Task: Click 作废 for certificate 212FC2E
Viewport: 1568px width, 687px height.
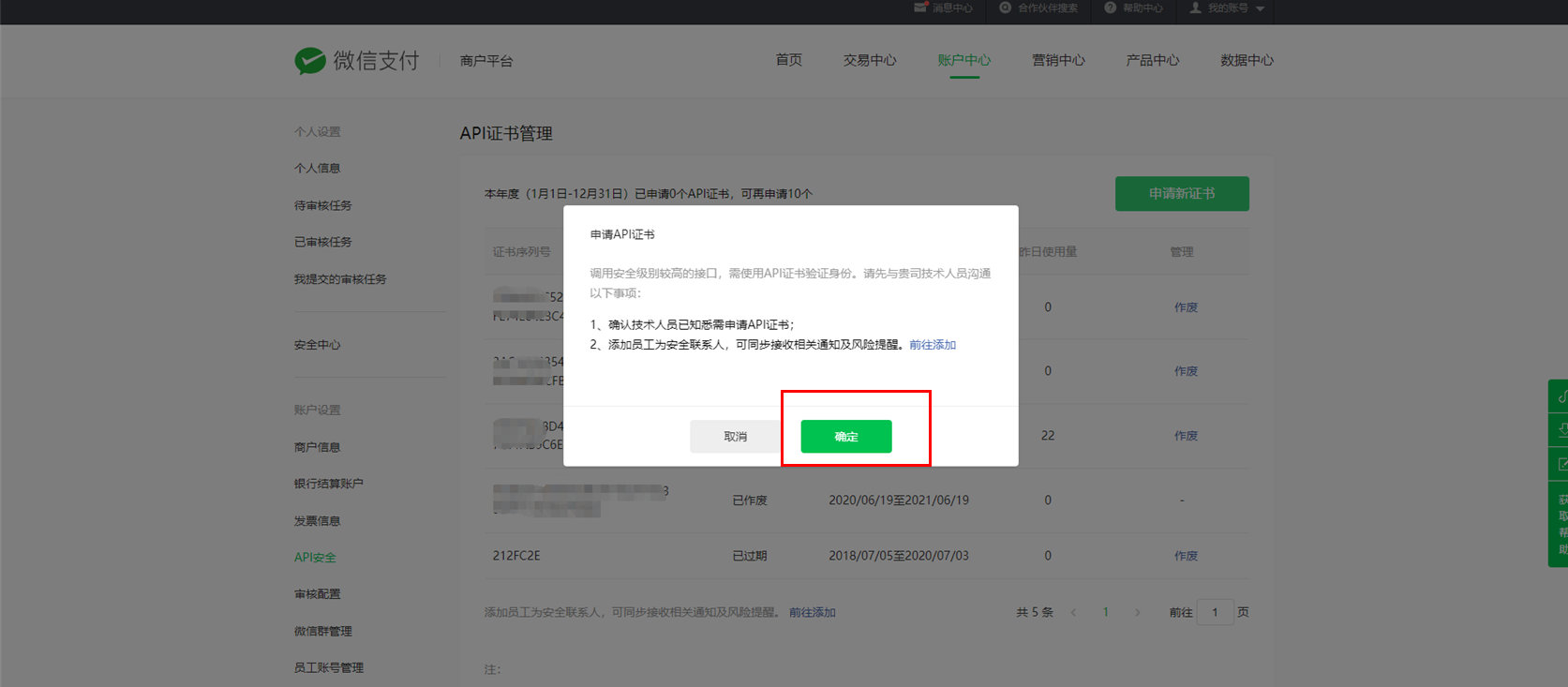Action: pos(1186,556)
